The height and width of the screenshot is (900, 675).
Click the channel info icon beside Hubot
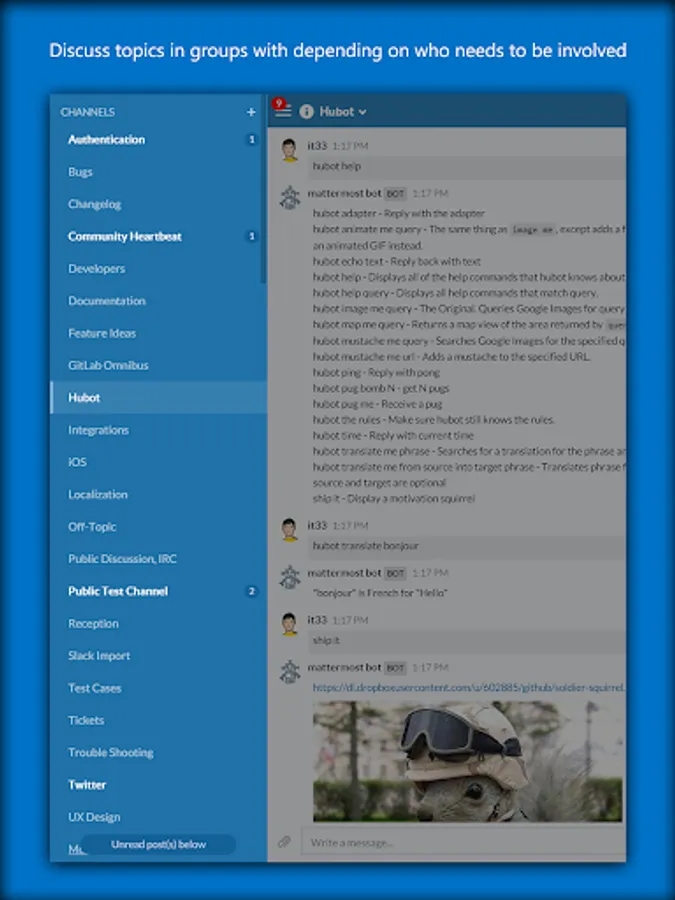(307, 112)
